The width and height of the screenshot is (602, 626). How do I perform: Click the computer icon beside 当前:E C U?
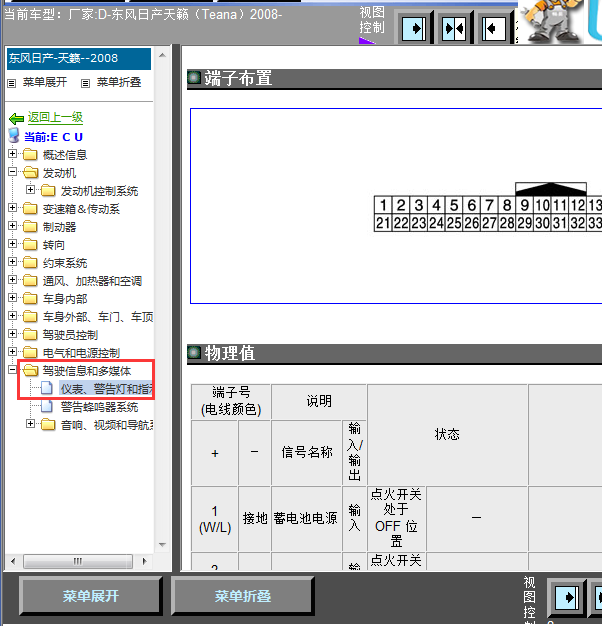14,136
